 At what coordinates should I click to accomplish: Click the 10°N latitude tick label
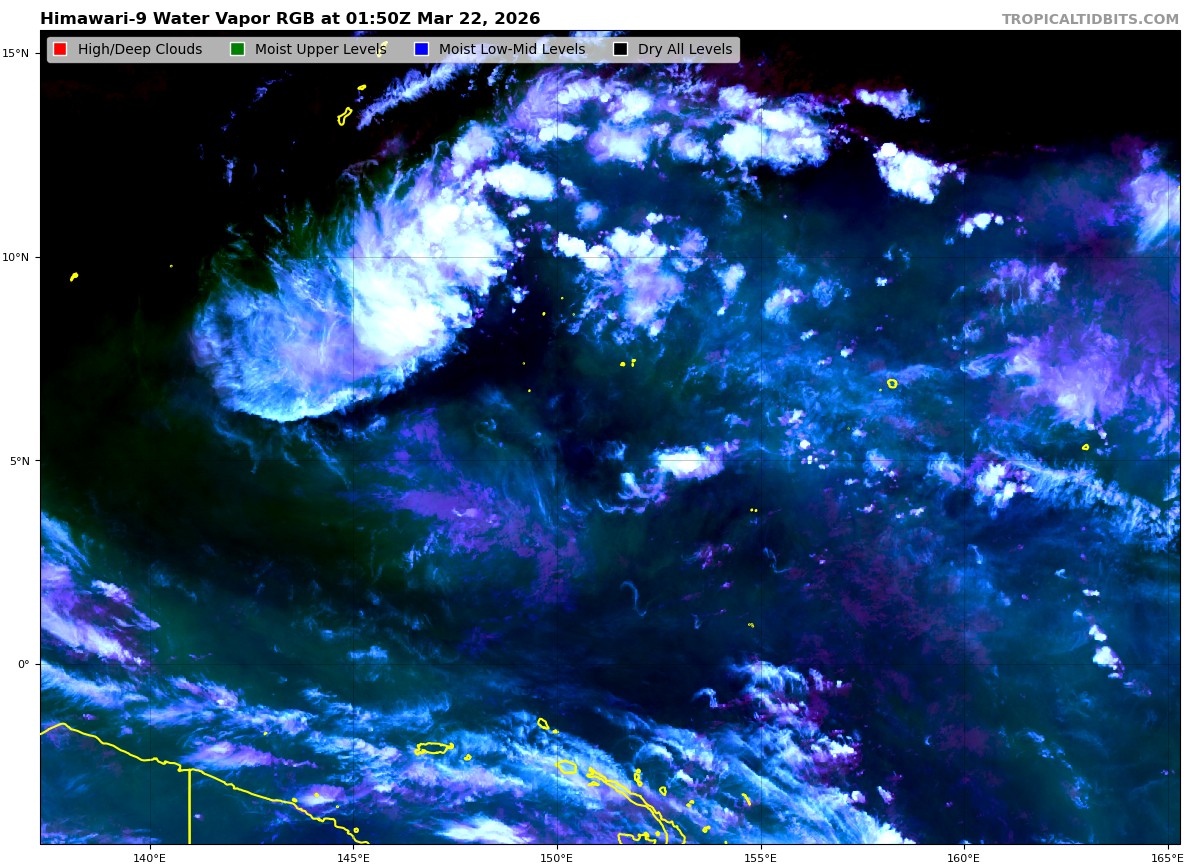20,257
